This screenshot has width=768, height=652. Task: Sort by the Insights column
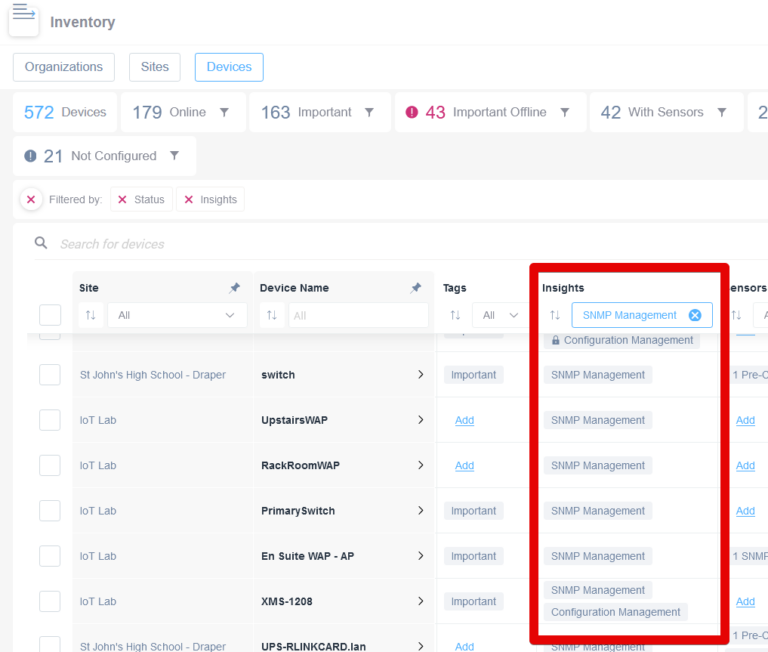555,315
